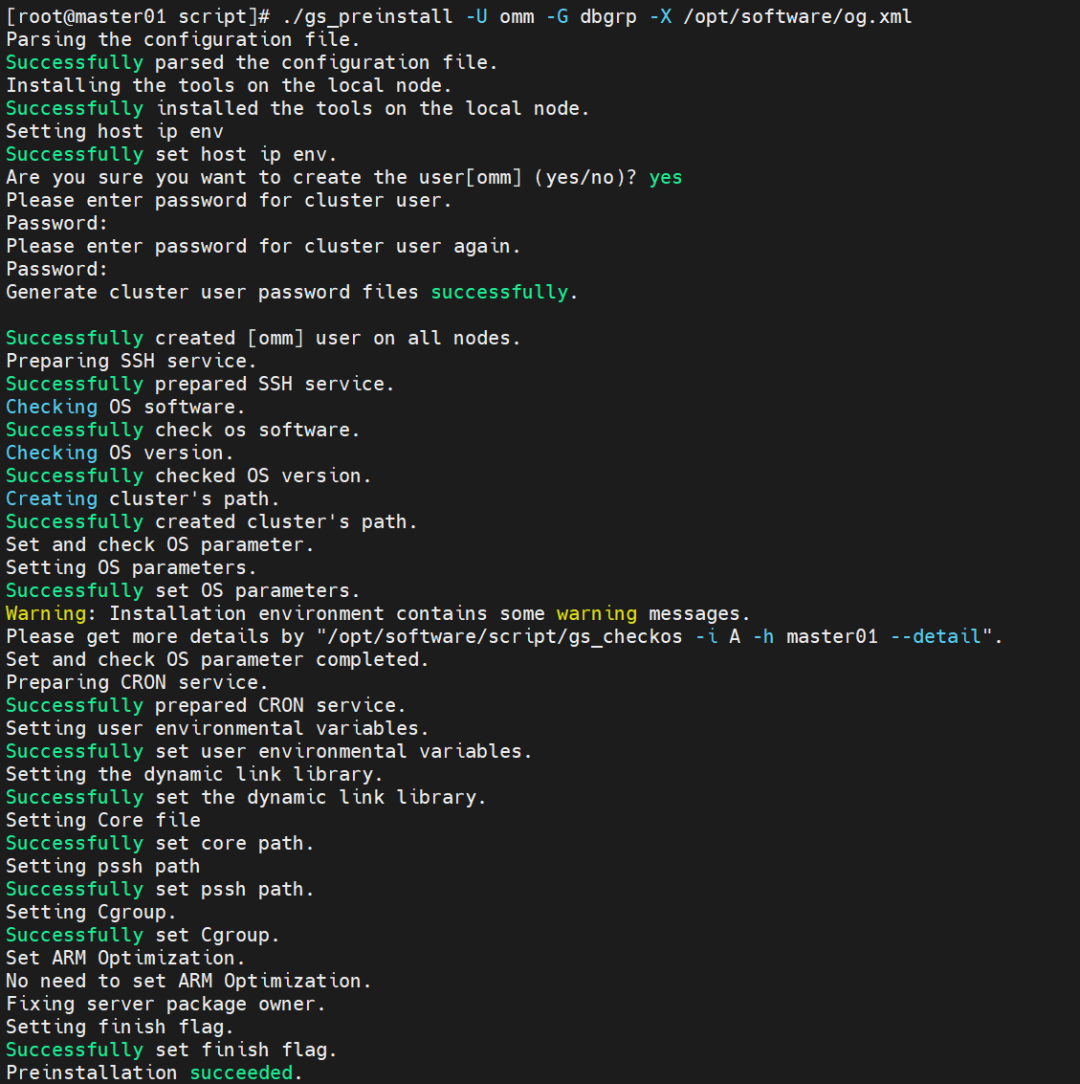Image resolution: width=1080 pixels, height=1084 pixels.
Task: Click 'Successfully prepared SSH service.' line
Action: [x=200, y=384]
